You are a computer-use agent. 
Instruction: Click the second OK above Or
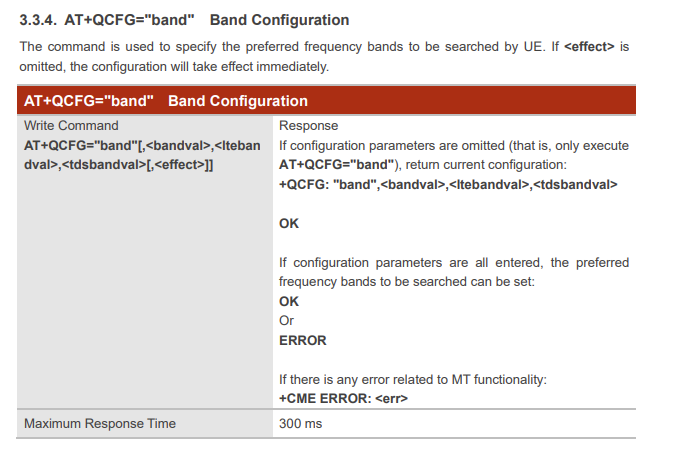tap(289, 301)
